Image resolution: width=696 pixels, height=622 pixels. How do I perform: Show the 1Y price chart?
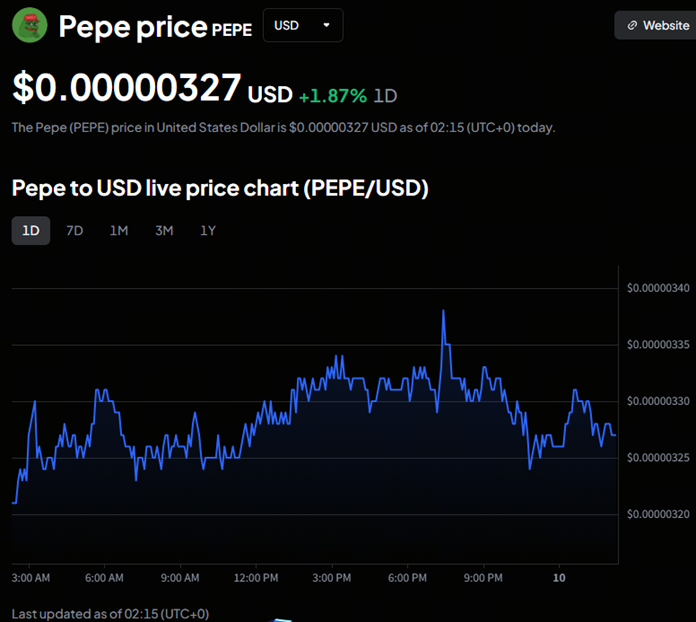208,231
